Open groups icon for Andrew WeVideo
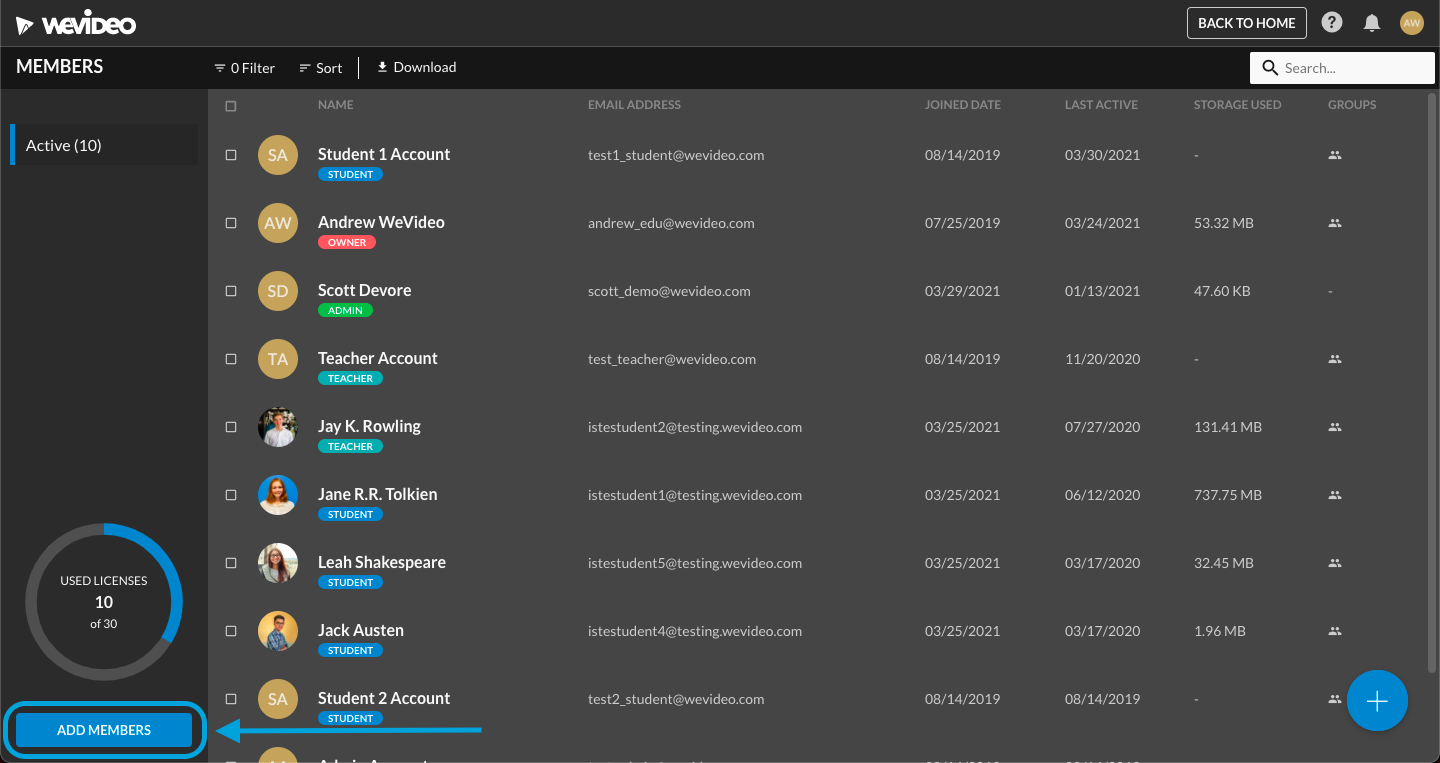The image size is (1440, 763). tap(1334, 223)
